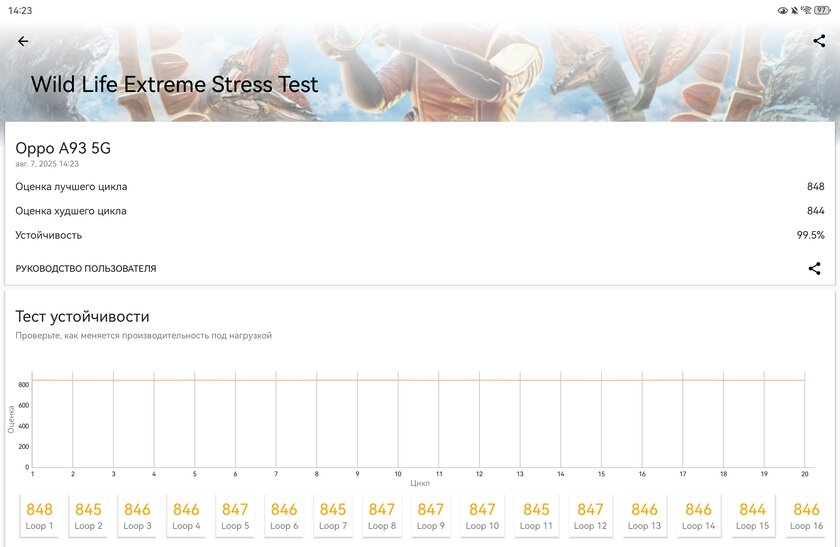The width and height of the screenshot is (840, 547).
Task: Tap the 99.5% stability value
Action: point(811,235)
